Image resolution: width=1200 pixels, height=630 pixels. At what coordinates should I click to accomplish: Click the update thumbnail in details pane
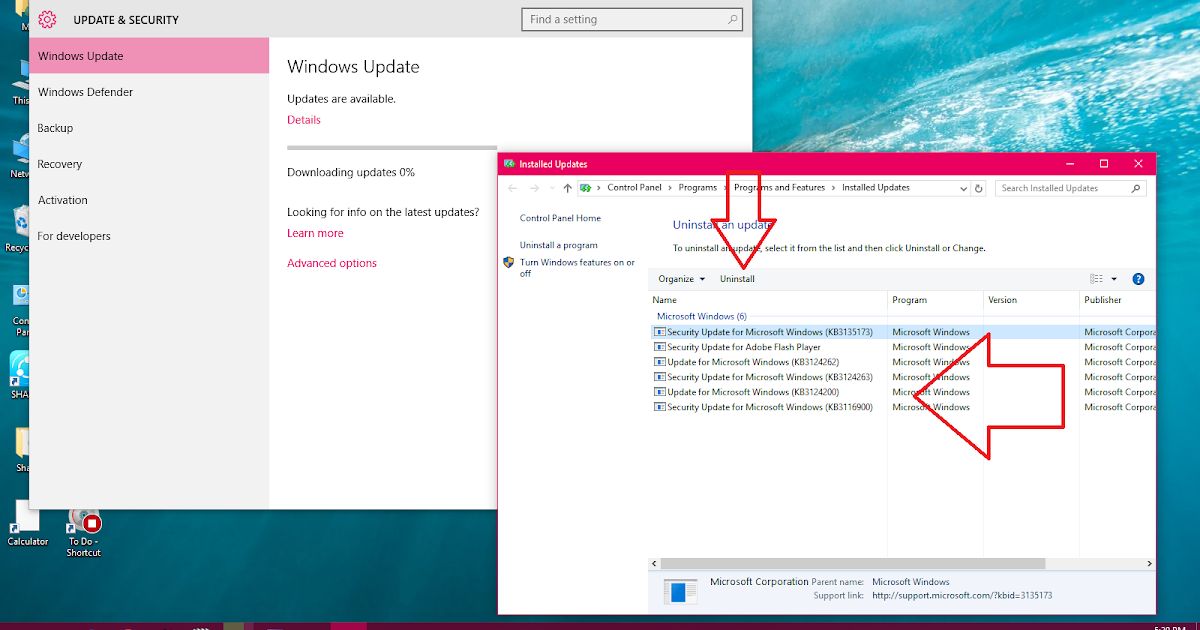[x=683, y=591]
